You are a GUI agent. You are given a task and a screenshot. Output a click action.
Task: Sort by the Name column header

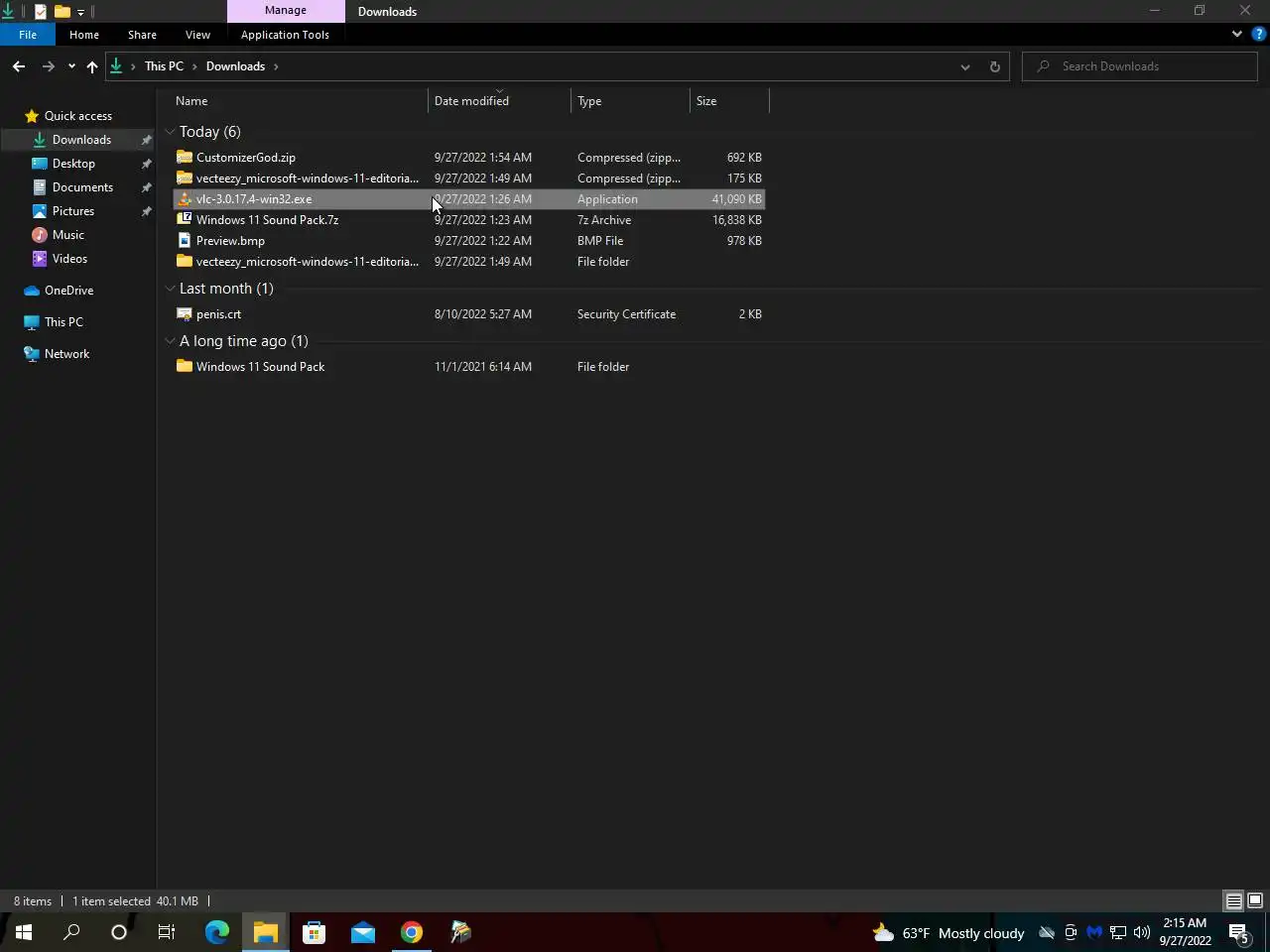click(300, 101)
